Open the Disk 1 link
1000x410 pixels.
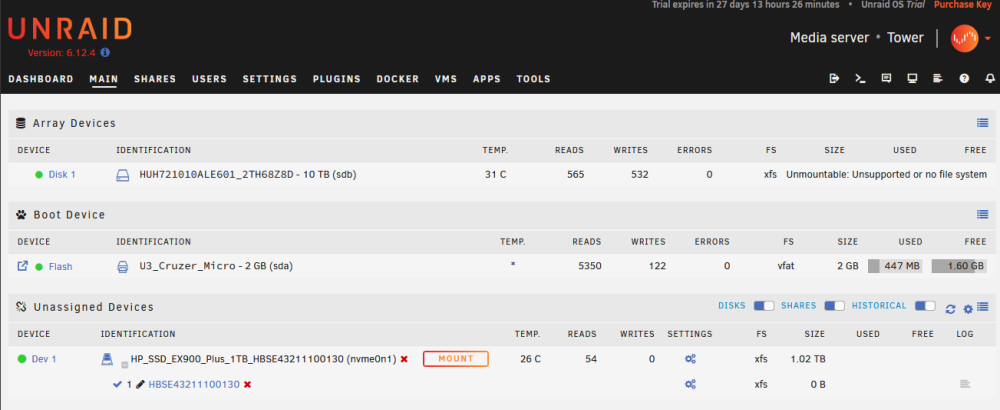62,175
